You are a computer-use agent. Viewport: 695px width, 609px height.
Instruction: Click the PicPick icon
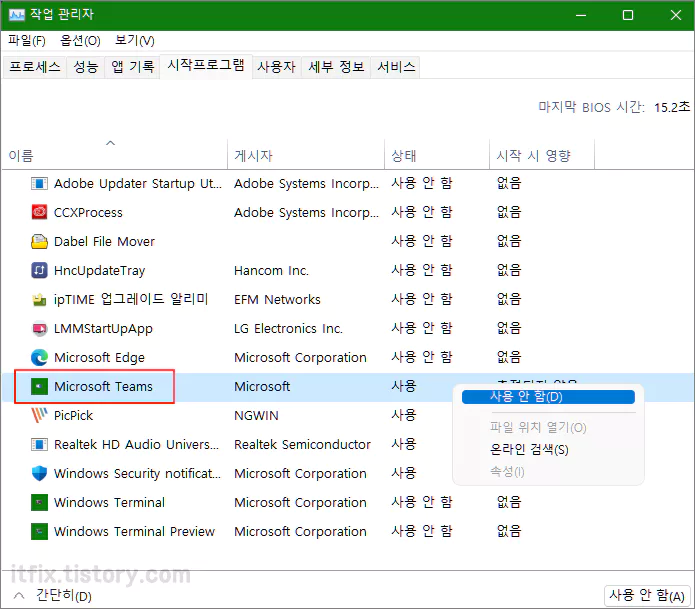(39, 415)
